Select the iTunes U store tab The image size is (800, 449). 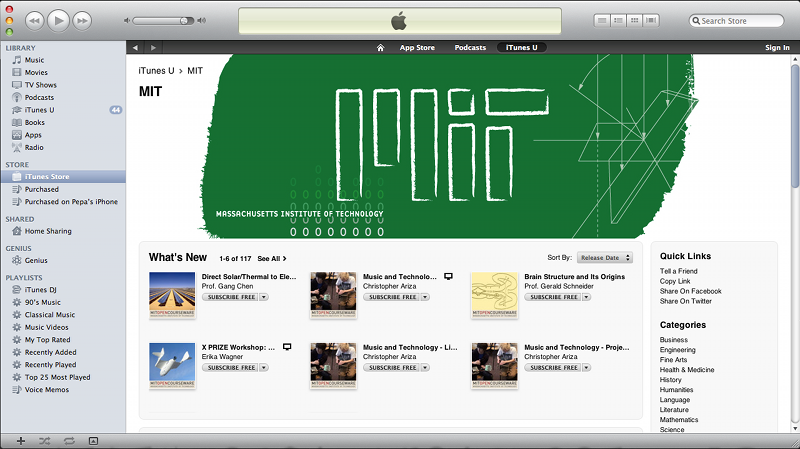[x=521, y=47]
